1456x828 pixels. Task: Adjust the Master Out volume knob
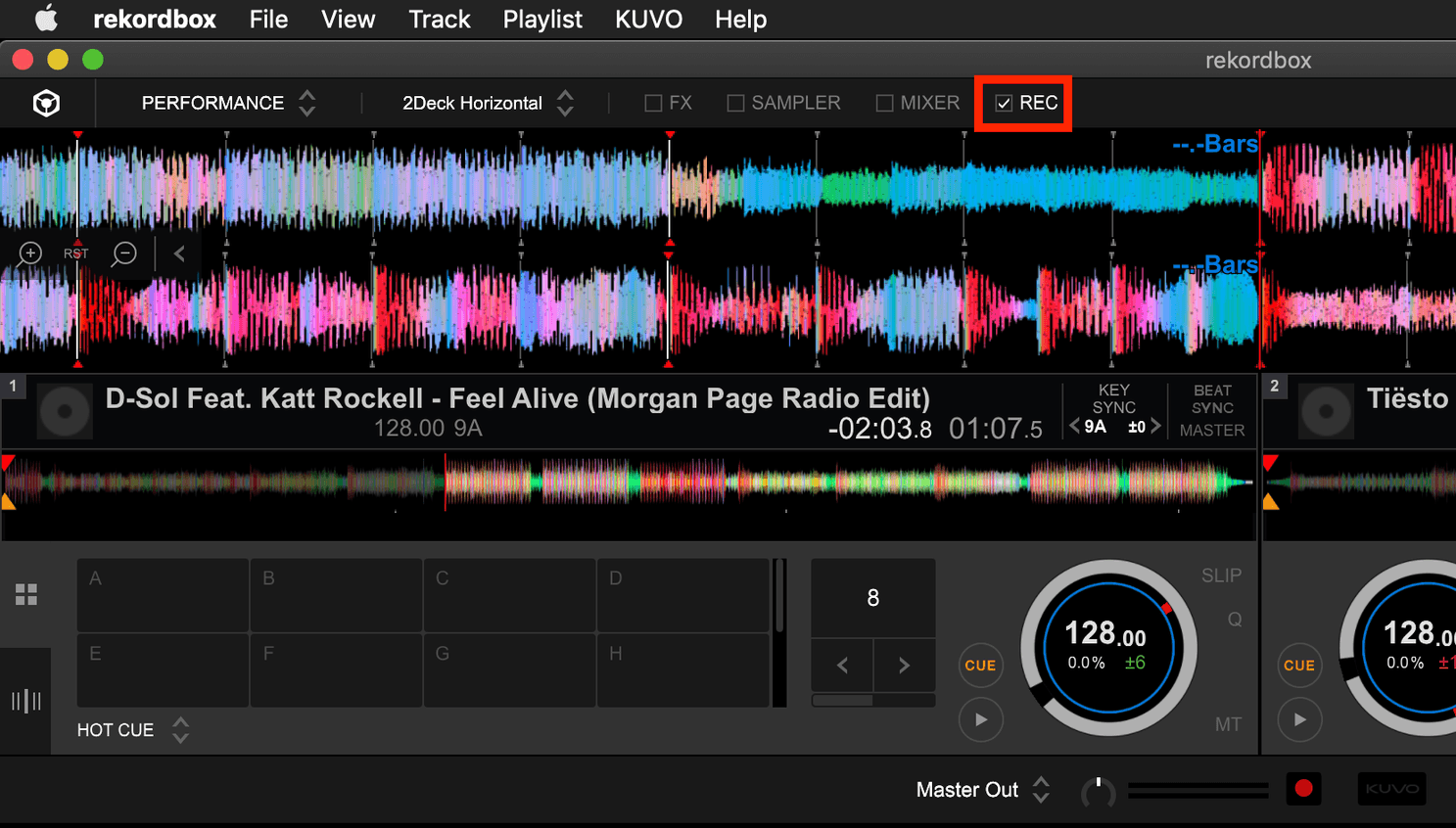tap(1098, 790)
